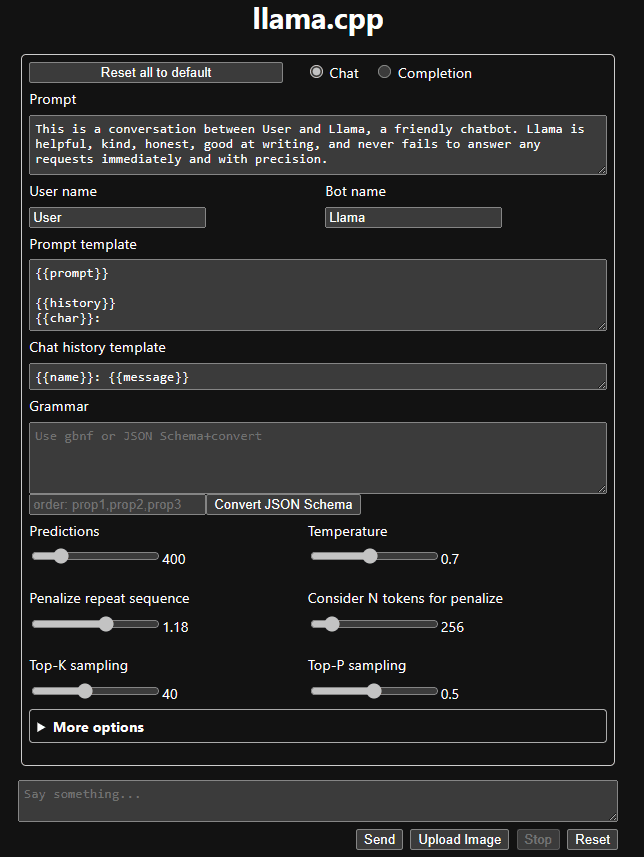Focus the Bot name field containing Llama
Screen dimensions: 644x857
coord(413,218)
